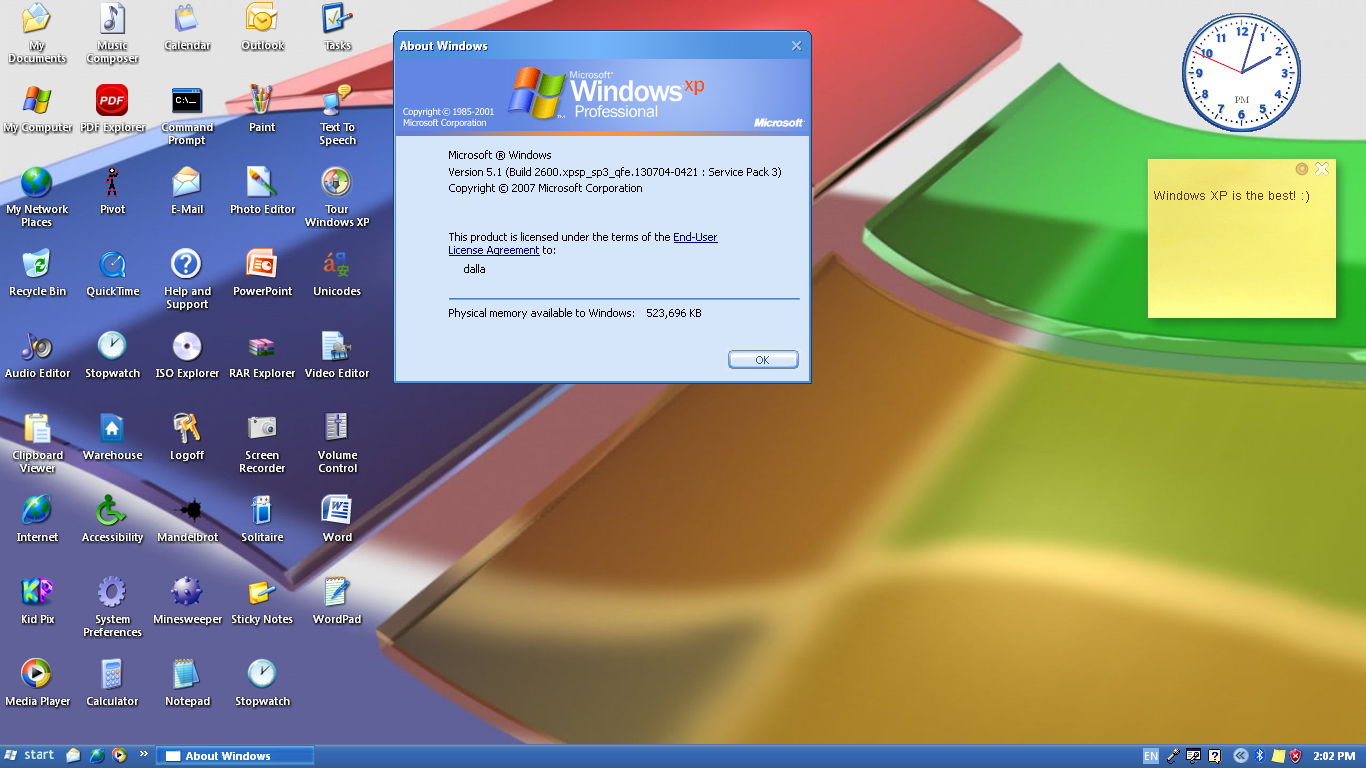Open the Volume Control icon

coord(337,443)
